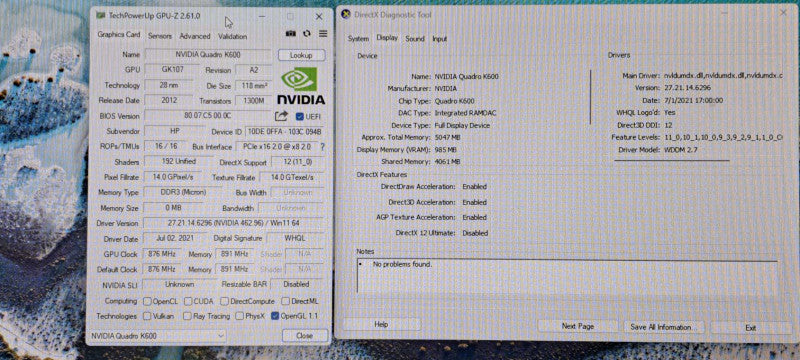Click the Lookup button
Screen dimensions: 800x360
(302, 55)
